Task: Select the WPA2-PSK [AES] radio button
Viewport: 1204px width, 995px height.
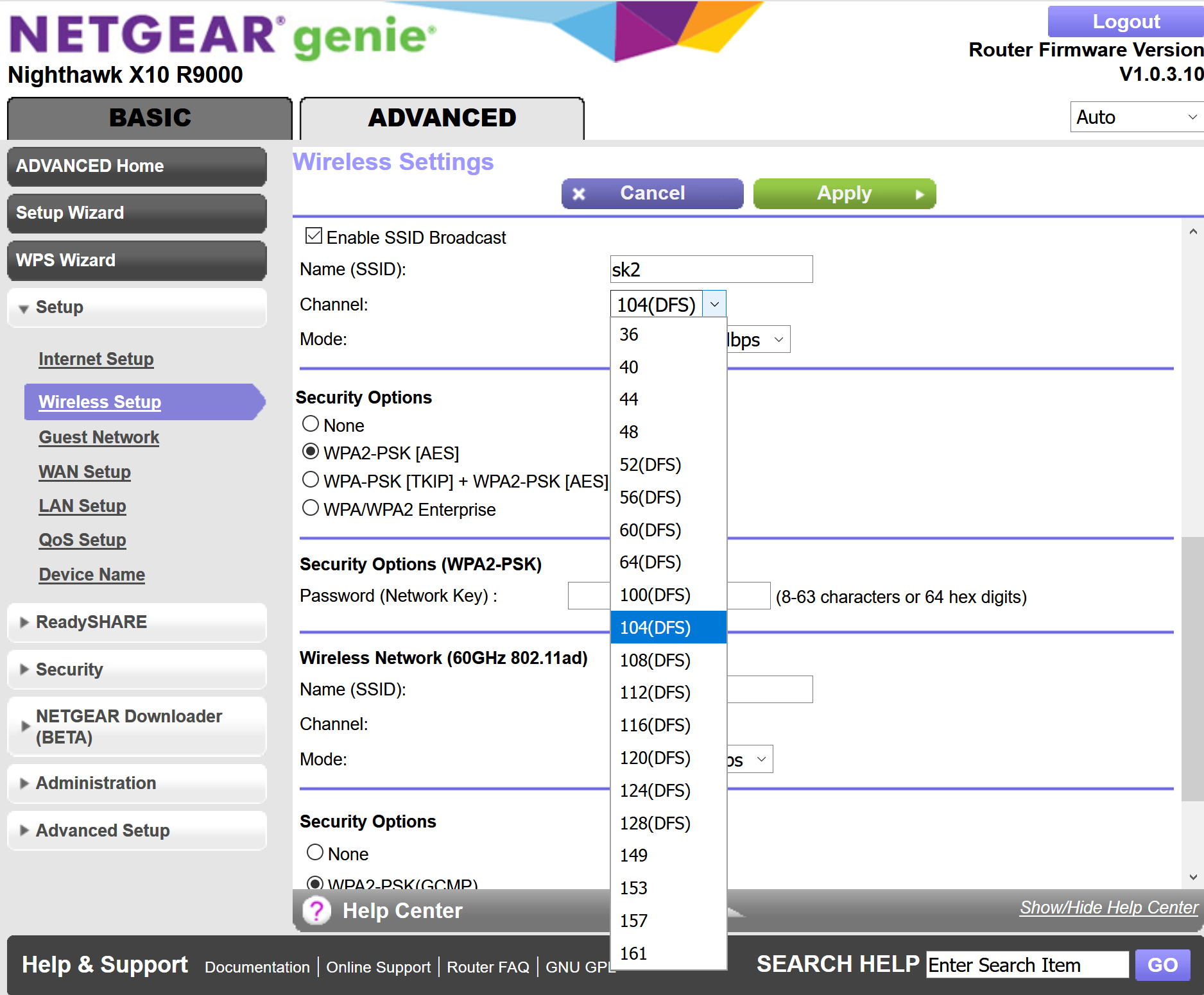Action: (x=311, y=451)
